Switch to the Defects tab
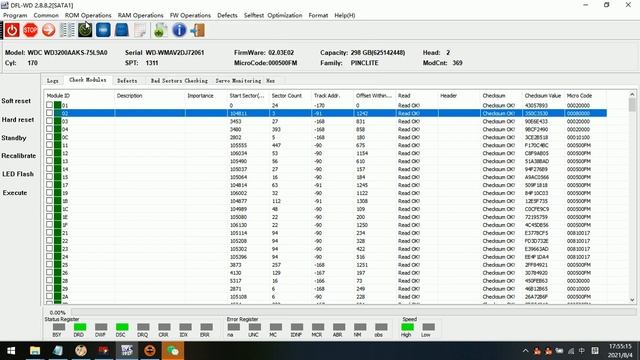Image resolution: width=640 pixels, height=360 pixels. (x=127, y=80)
